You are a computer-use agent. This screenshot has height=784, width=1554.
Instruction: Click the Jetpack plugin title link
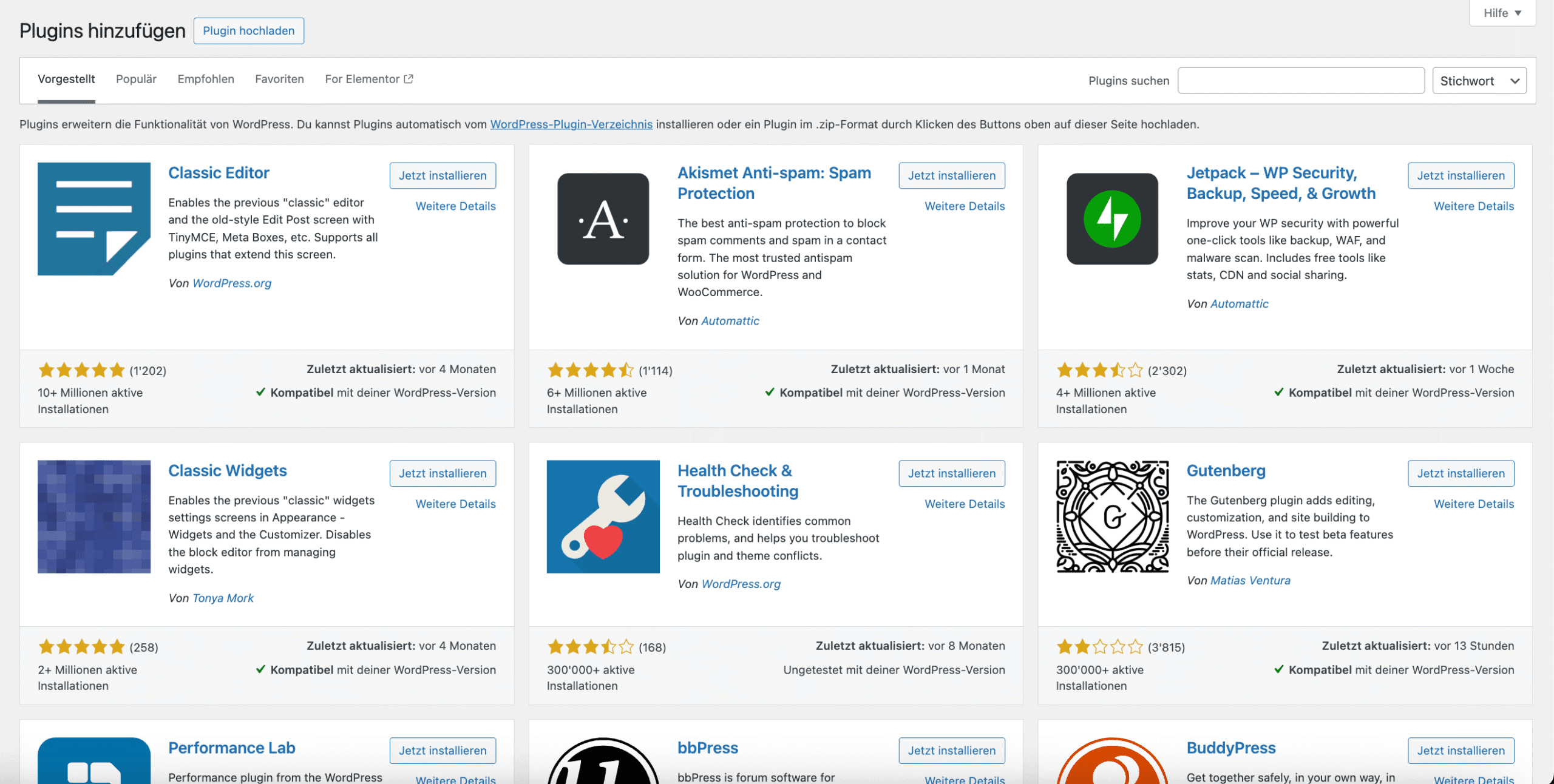pos(1281,183)
